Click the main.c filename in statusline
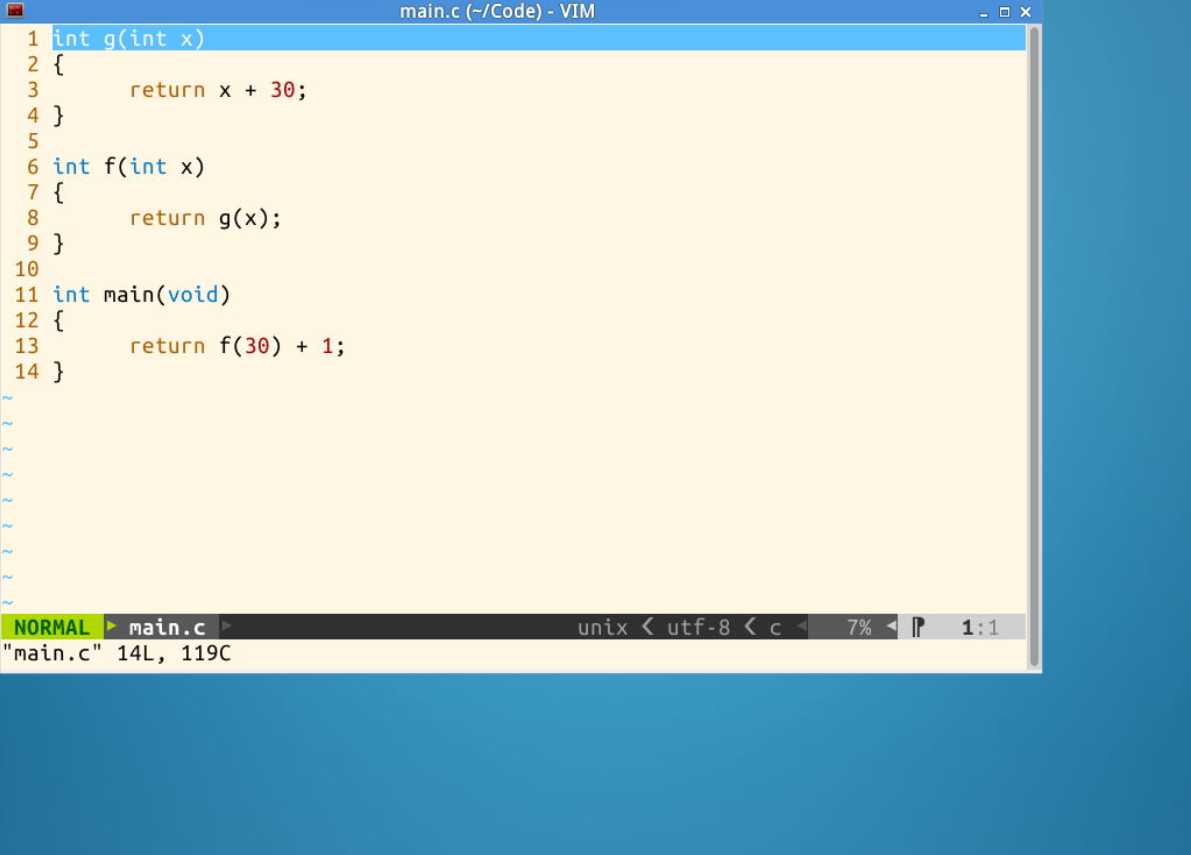The image size is (1191, 855). pos(167,627)
